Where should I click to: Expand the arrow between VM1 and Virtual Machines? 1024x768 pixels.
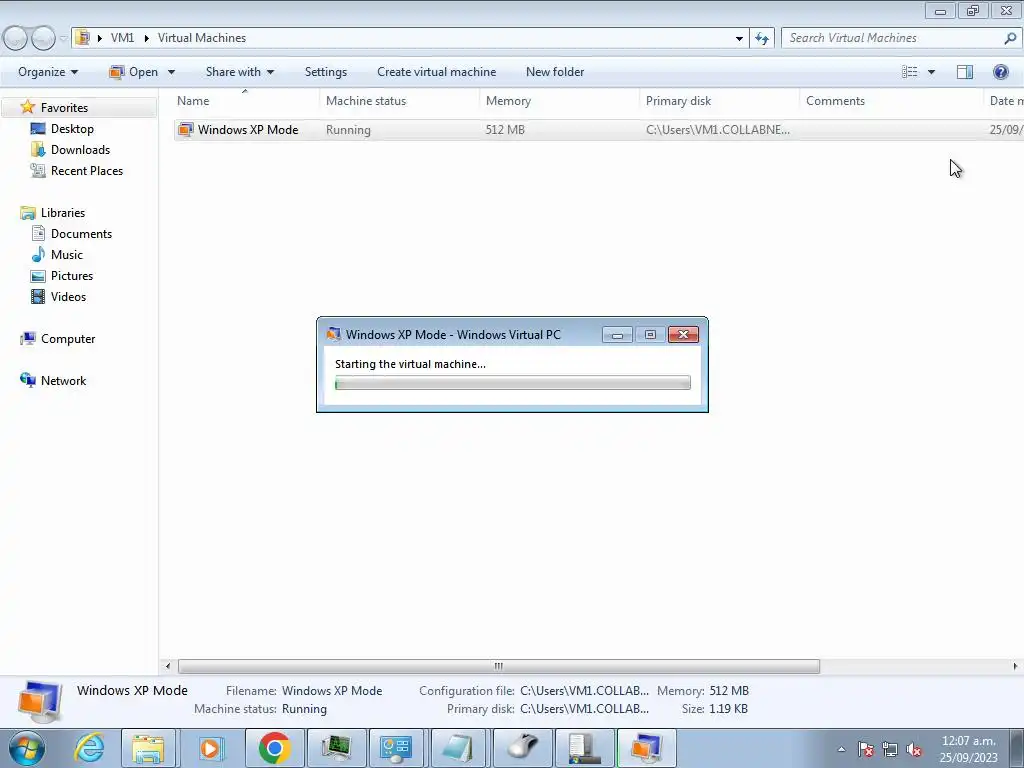click(x=146, y=38)
